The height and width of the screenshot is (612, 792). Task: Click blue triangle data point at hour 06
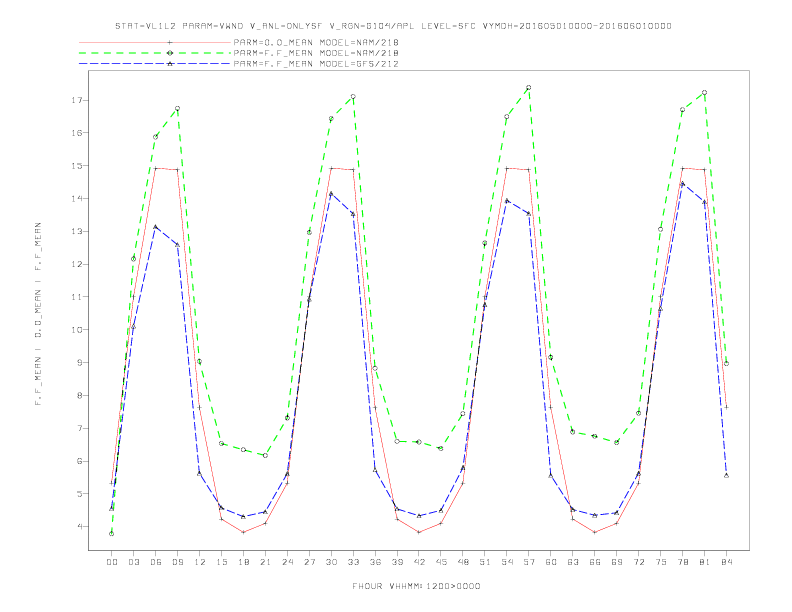pyautogui.click(x=156, y=227)
